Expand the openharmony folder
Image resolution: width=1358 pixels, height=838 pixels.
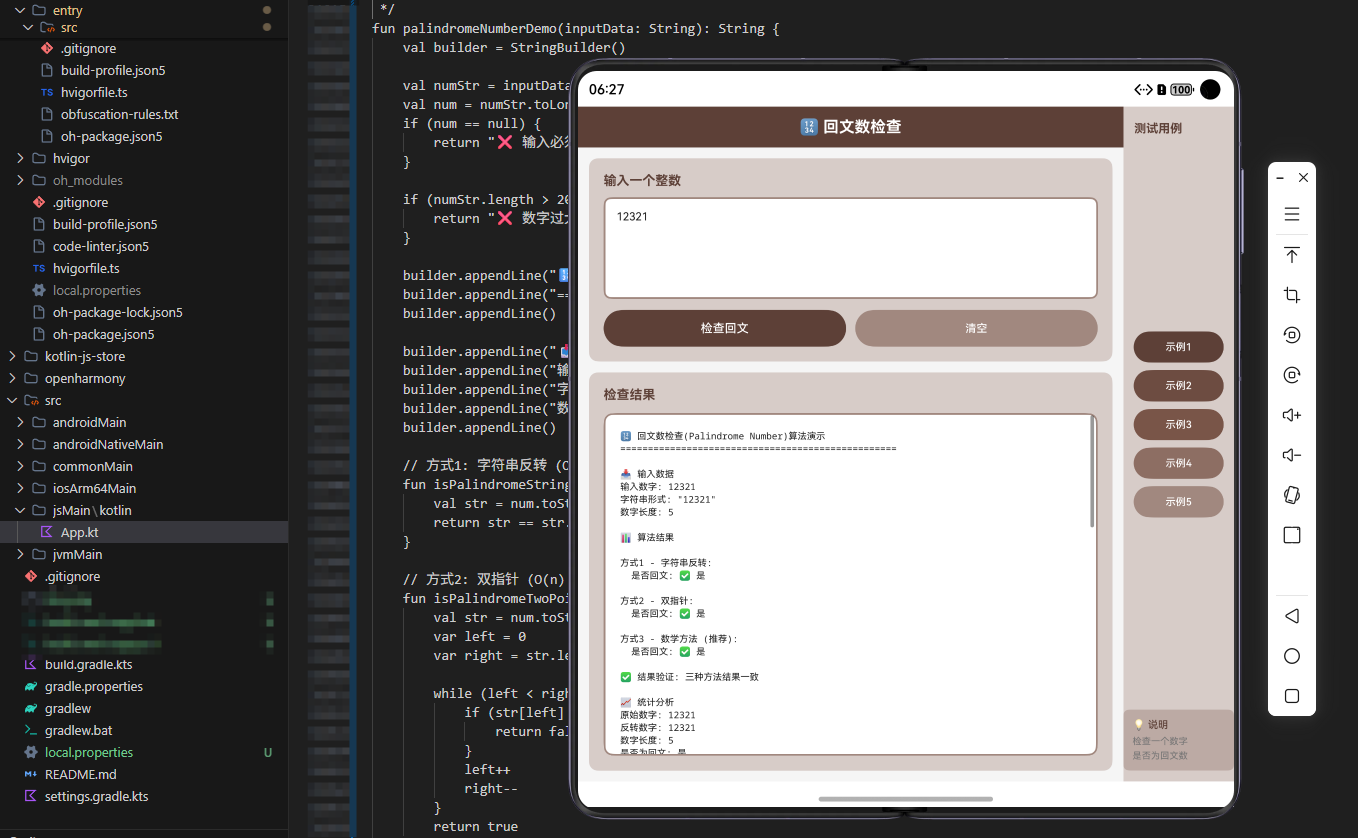click(x=12, y=378)
